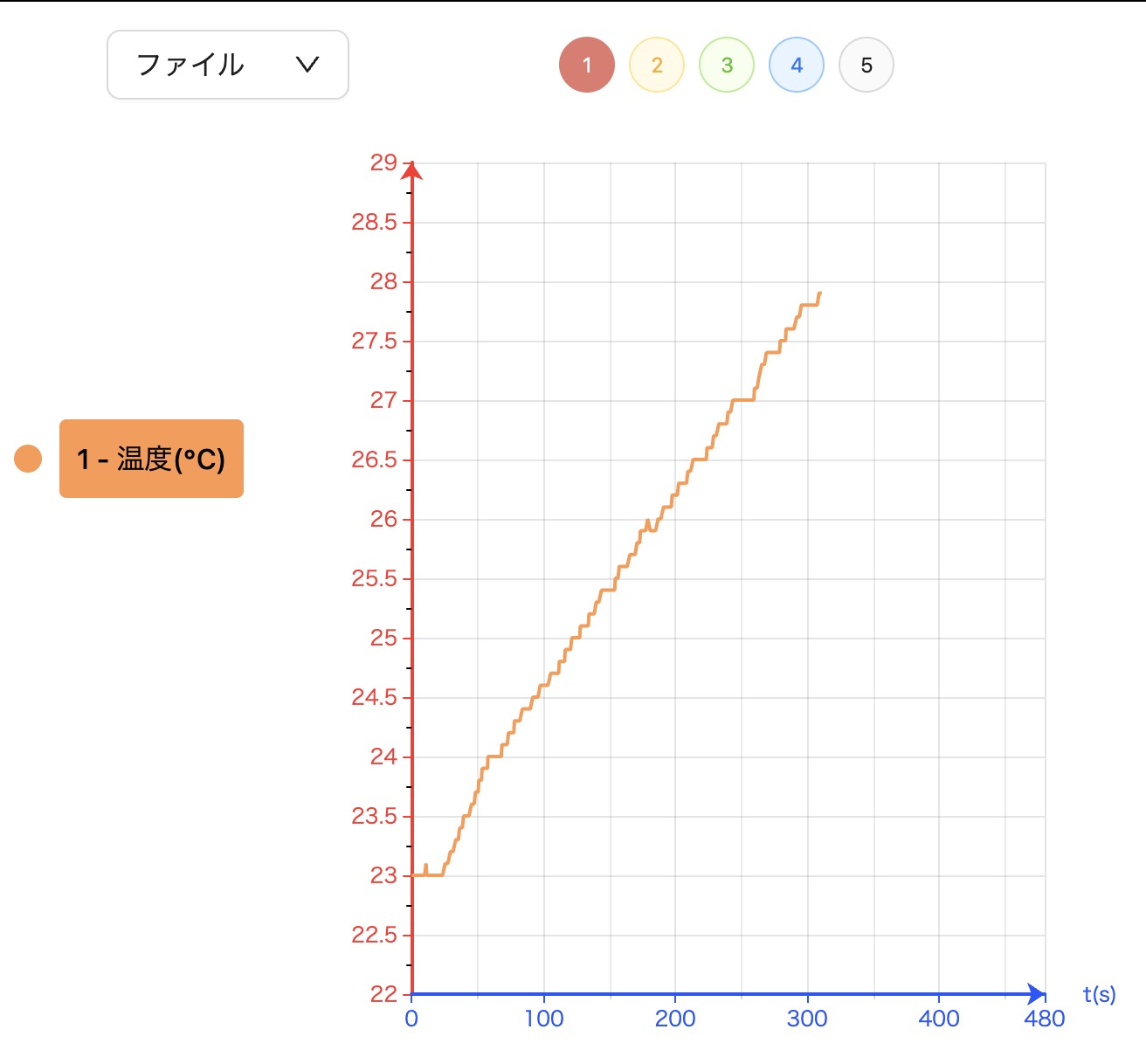Screen dimensions: 1146x1064
Task: Click the 100 tick label on time axis
Action: (543, 1019)
